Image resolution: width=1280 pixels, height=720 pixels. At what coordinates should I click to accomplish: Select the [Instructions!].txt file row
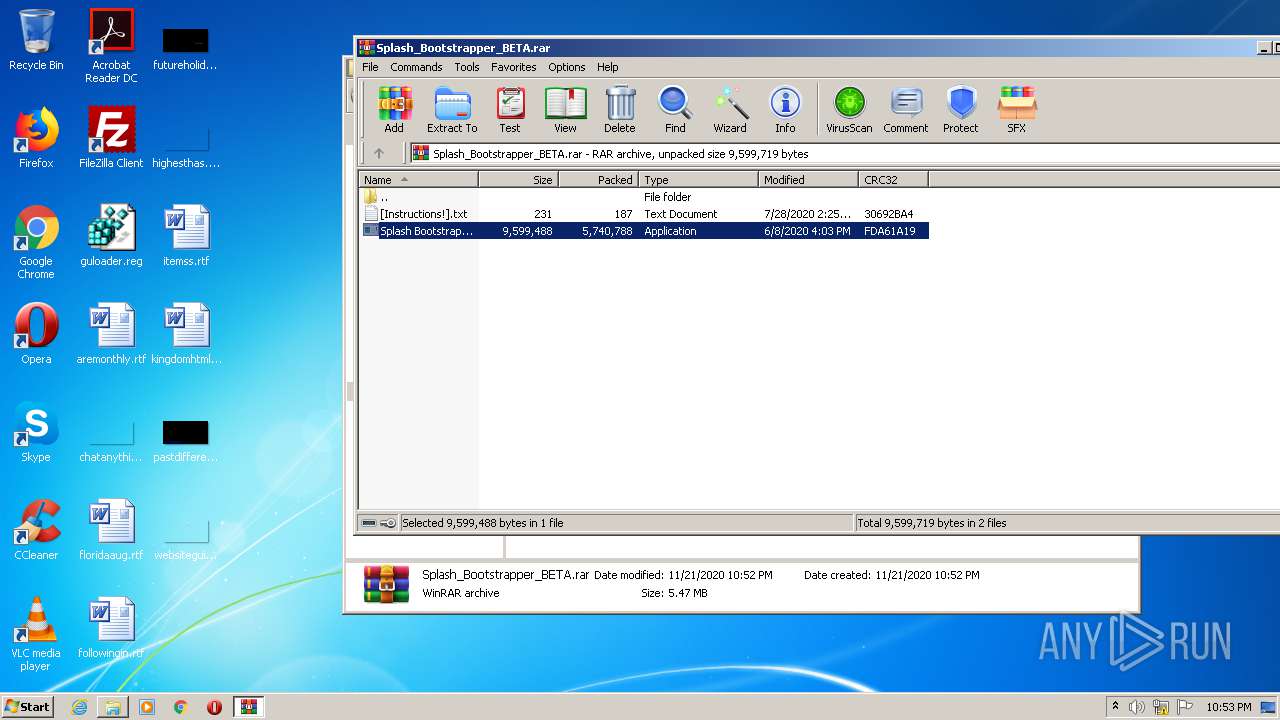click(x=644, y=214)
